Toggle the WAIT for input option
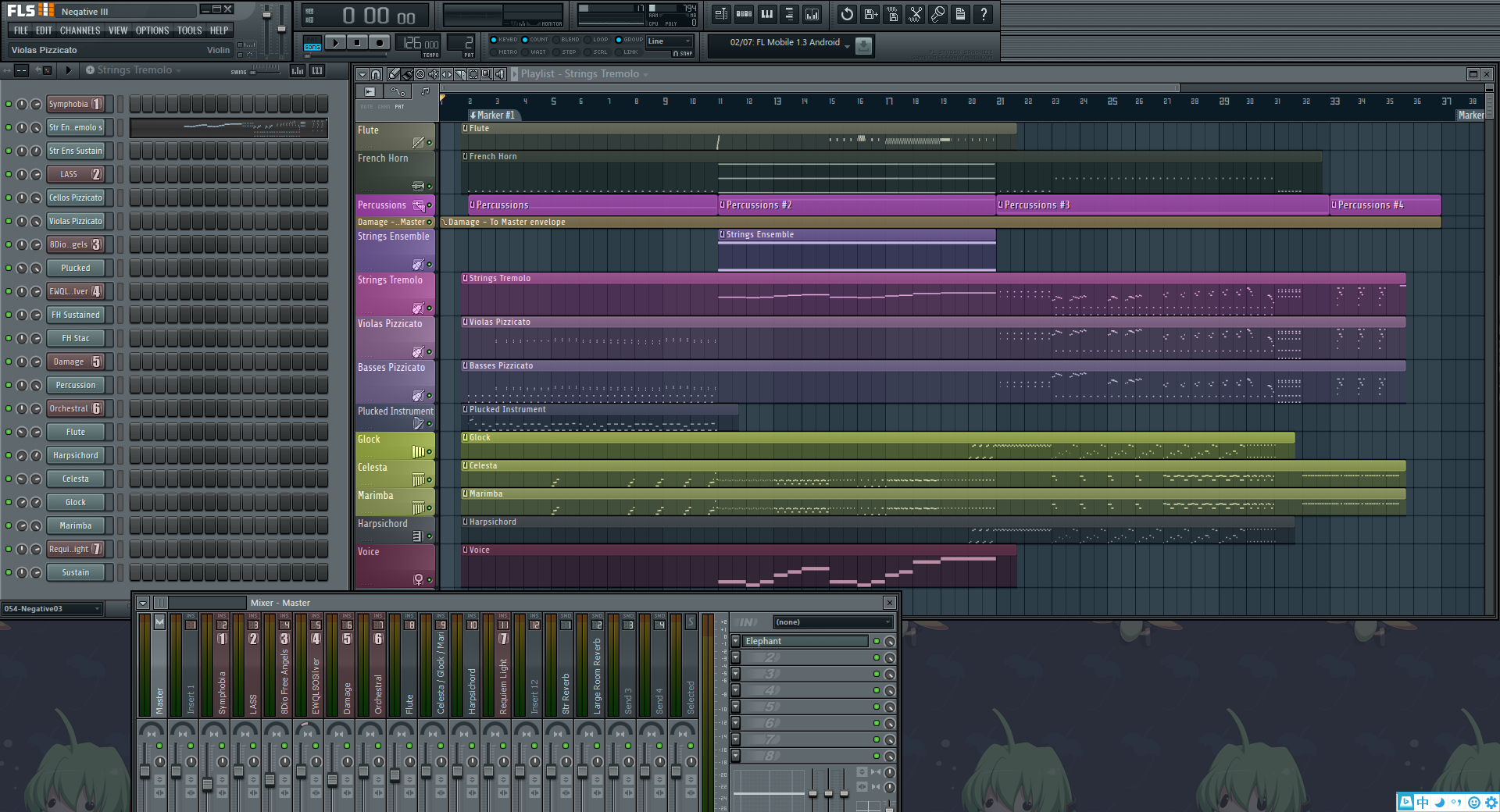This screenshot has width=1500, height=812. (534, 52)
